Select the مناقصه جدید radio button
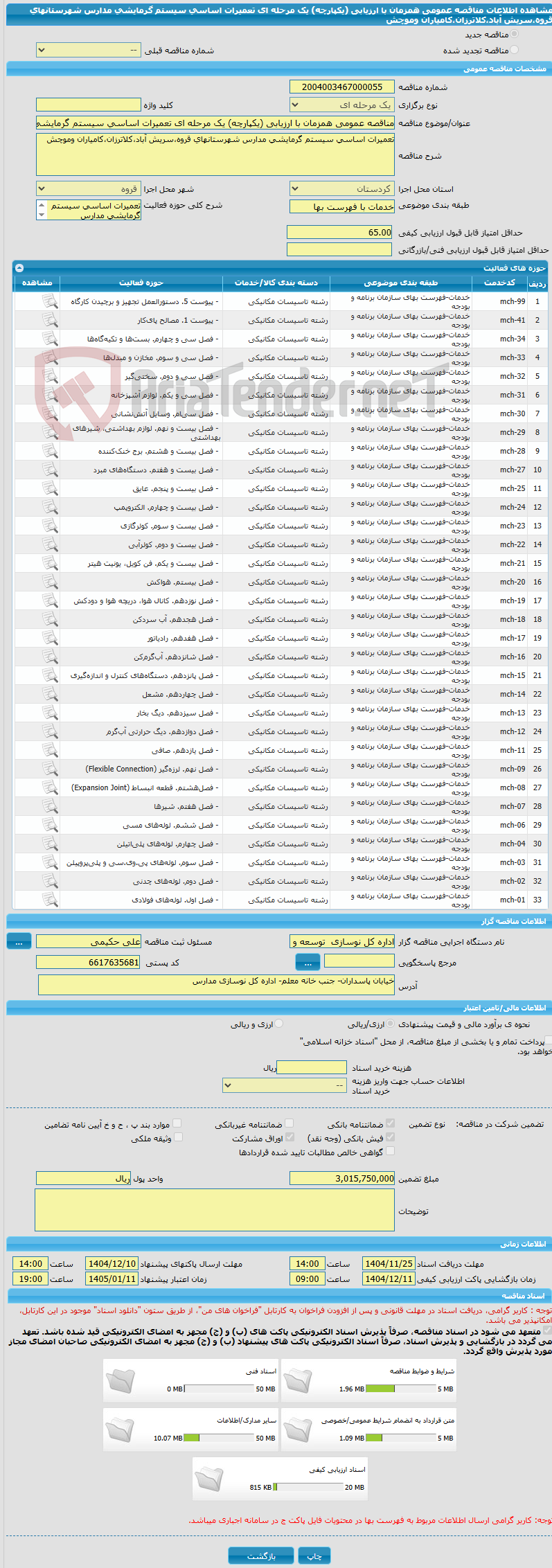 [514, 34]
